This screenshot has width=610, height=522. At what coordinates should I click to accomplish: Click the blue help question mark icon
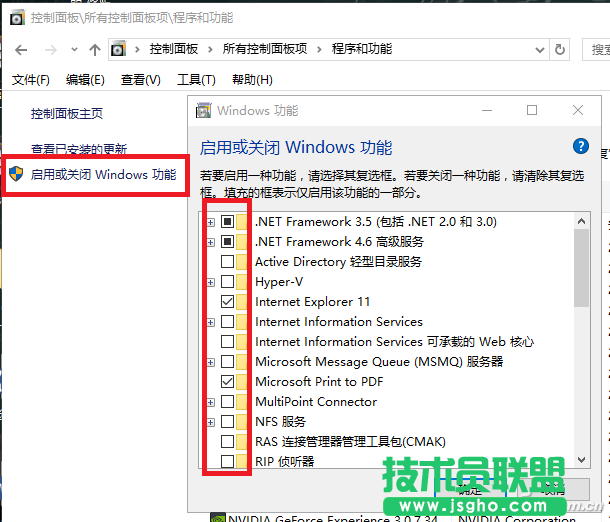[581, 146]
